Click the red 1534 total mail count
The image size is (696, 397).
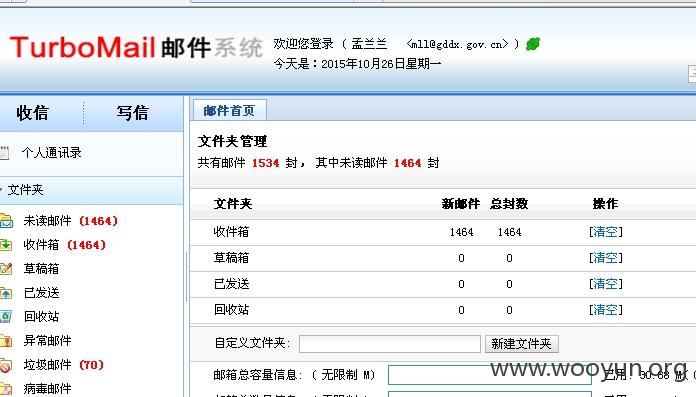pyautogui.click(x=265, y=163)
